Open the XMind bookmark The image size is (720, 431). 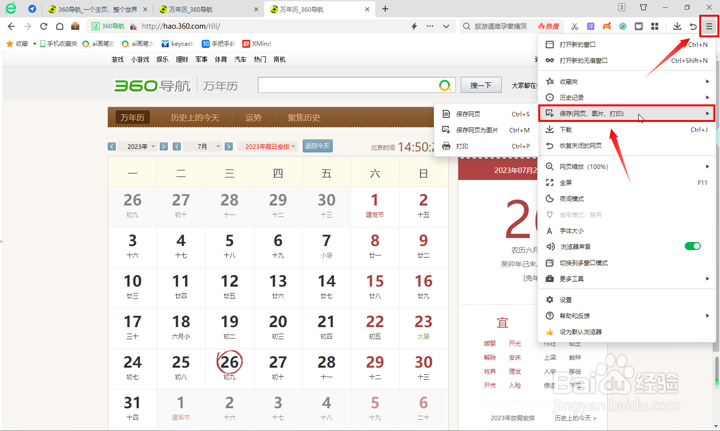pyautogui.click(x=257, y=44)
